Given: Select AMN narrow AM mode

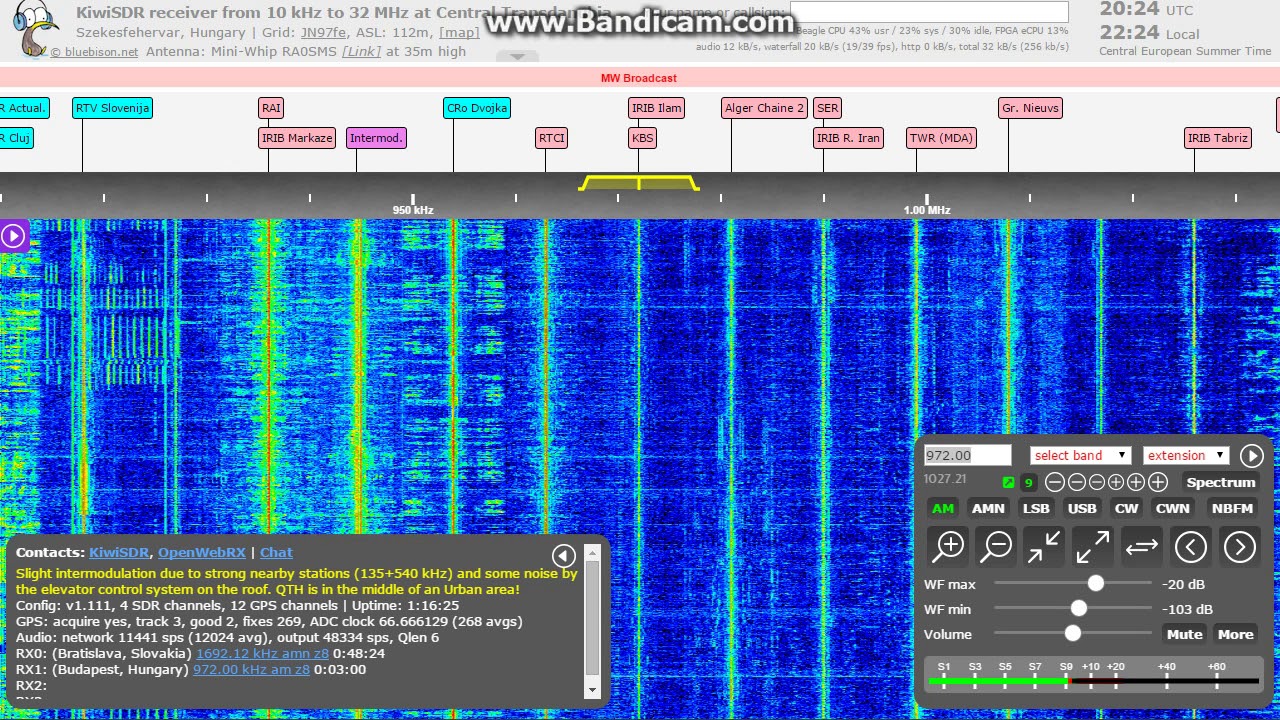Looking at the screenshot, I should (988, 508).
